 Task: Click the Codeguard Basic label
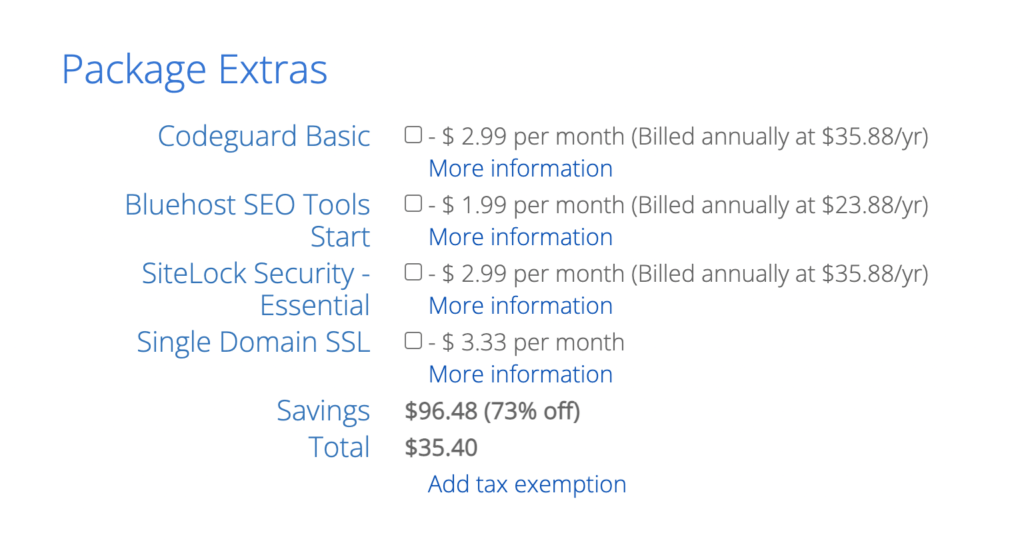pyautogui.click(x=264, y=137)
